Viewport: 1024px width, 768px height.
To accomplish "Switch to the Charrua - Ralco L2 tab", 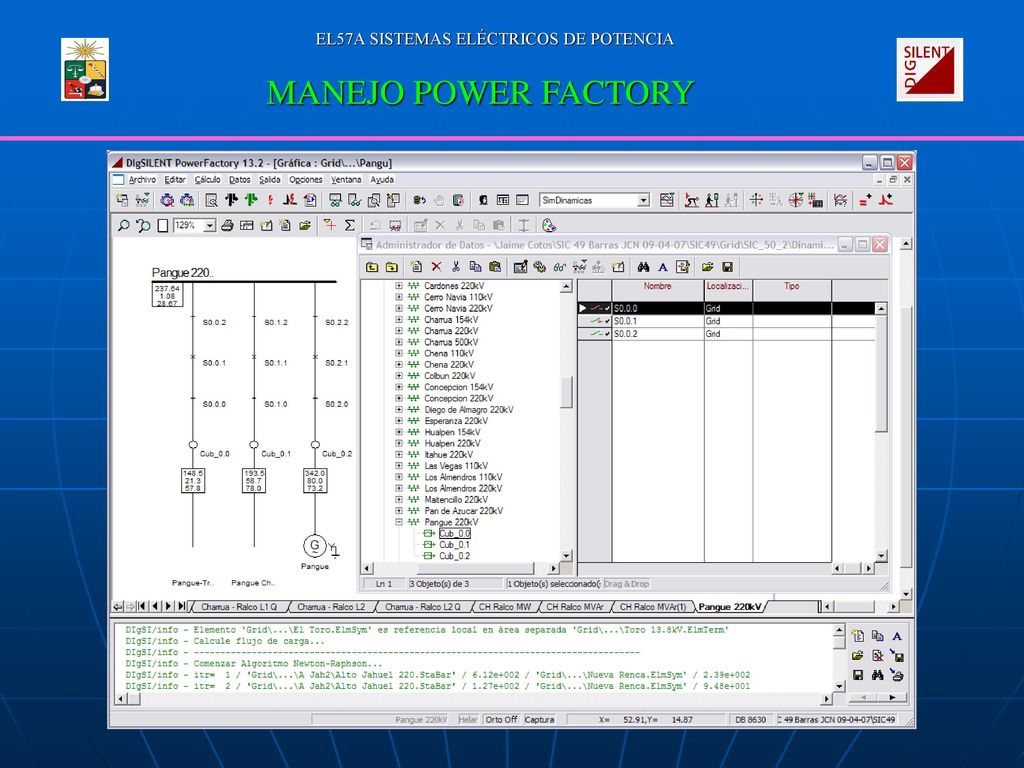I will coord(331,607).
